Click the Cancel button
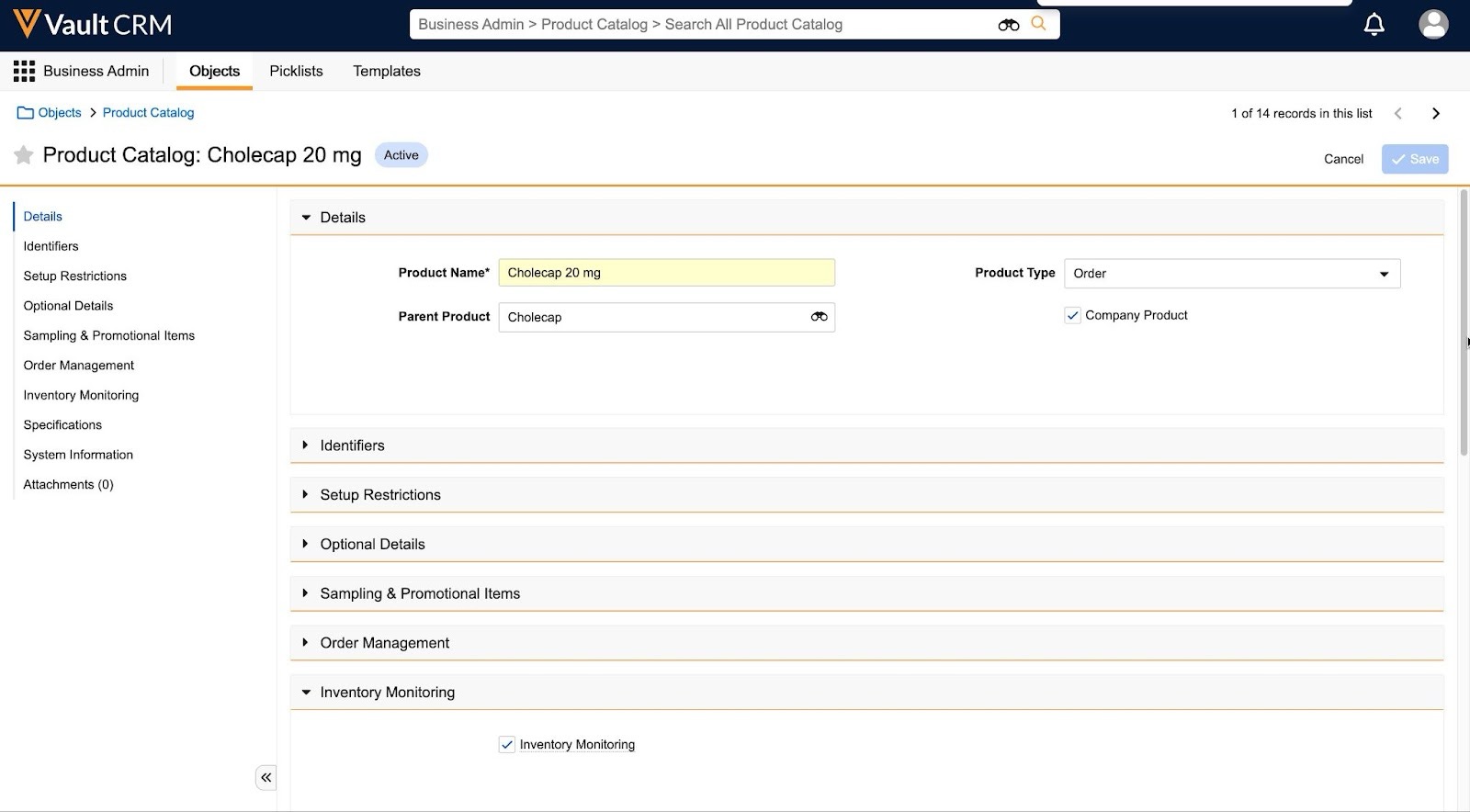 (1342, 159)
